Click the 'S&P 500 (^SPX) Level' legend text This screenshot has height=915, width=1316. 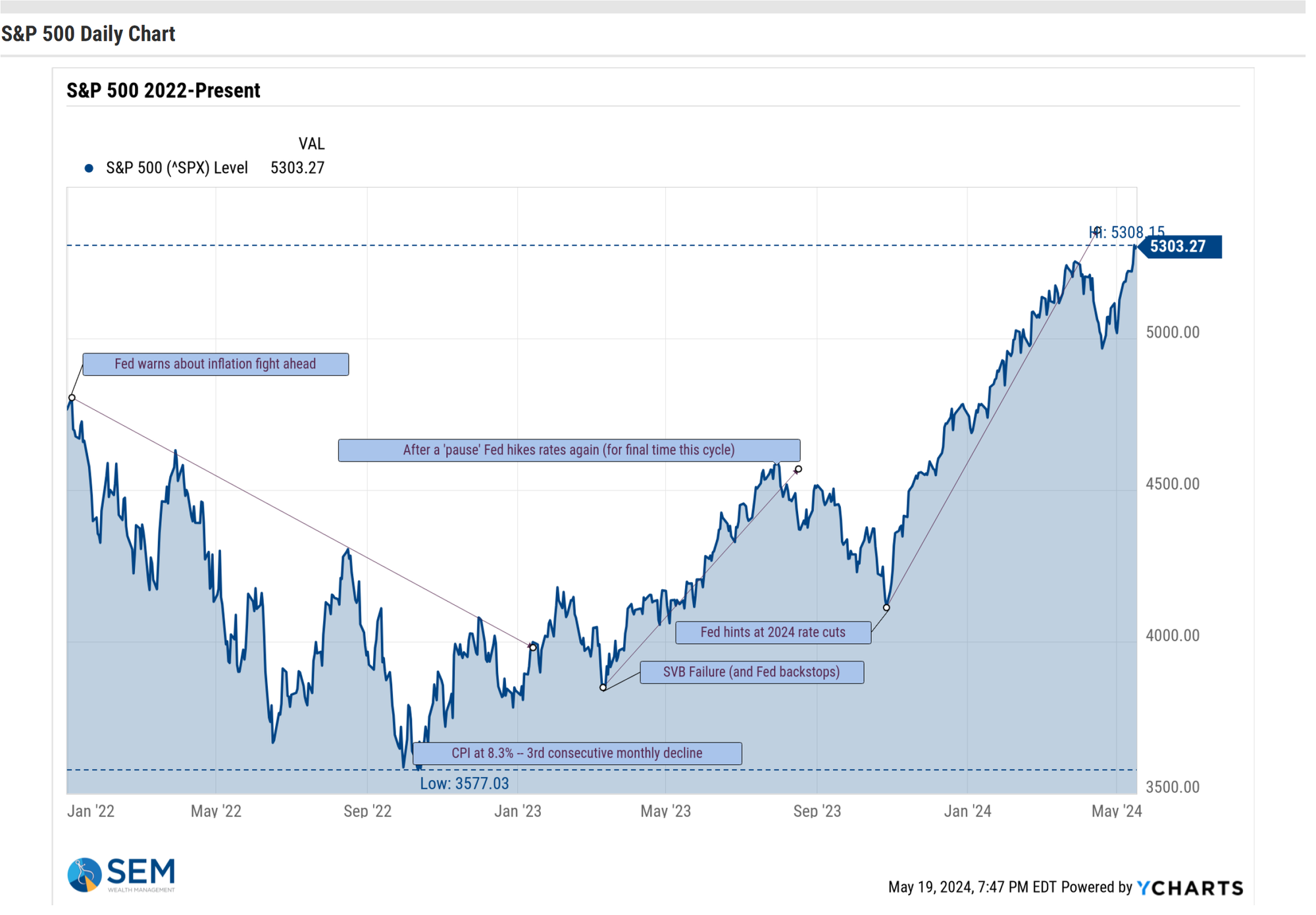click(x=177, y=169)
